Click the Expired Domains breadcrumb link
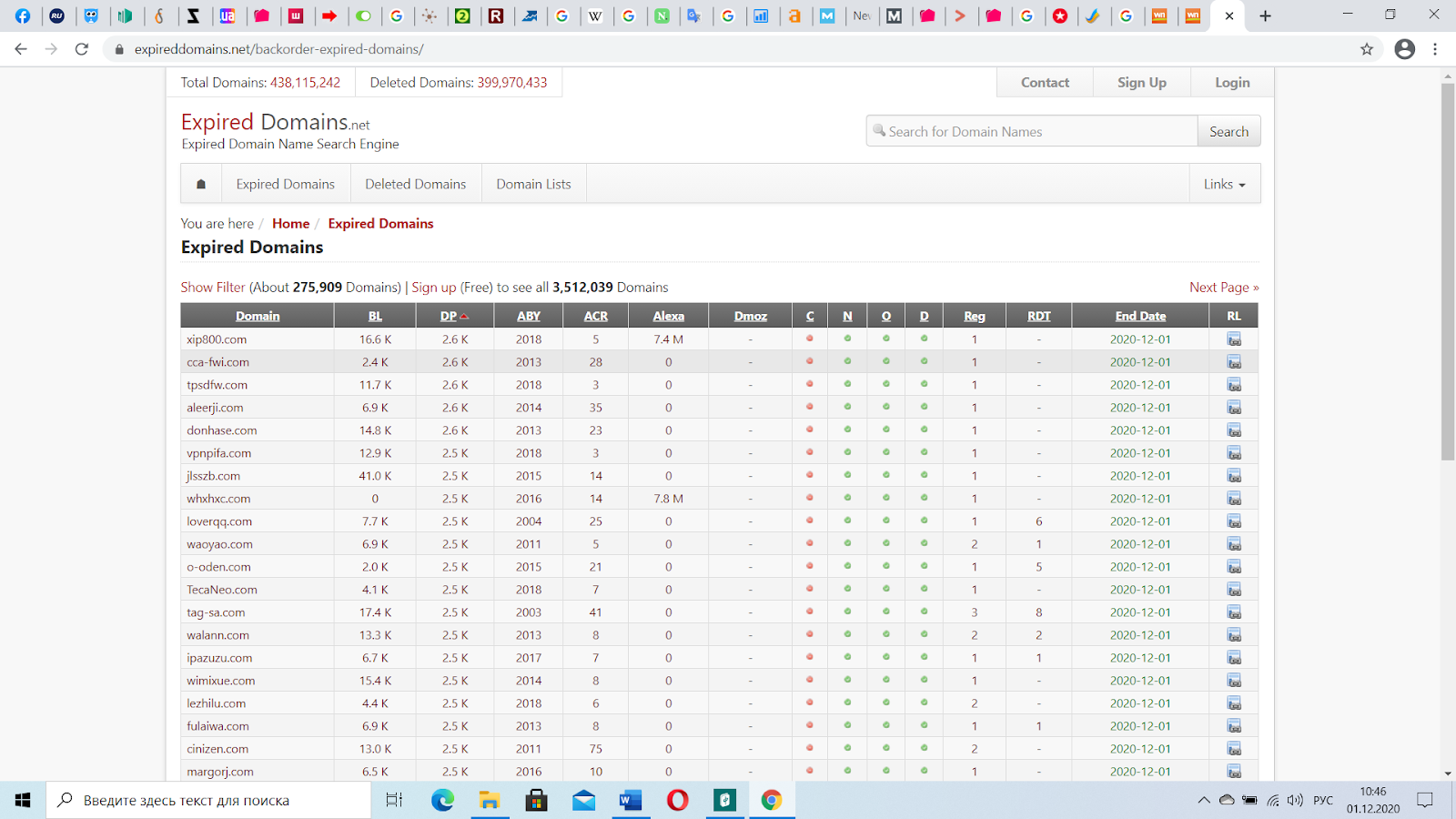The height and width of the screenshot is (819, 1456). 380,223
